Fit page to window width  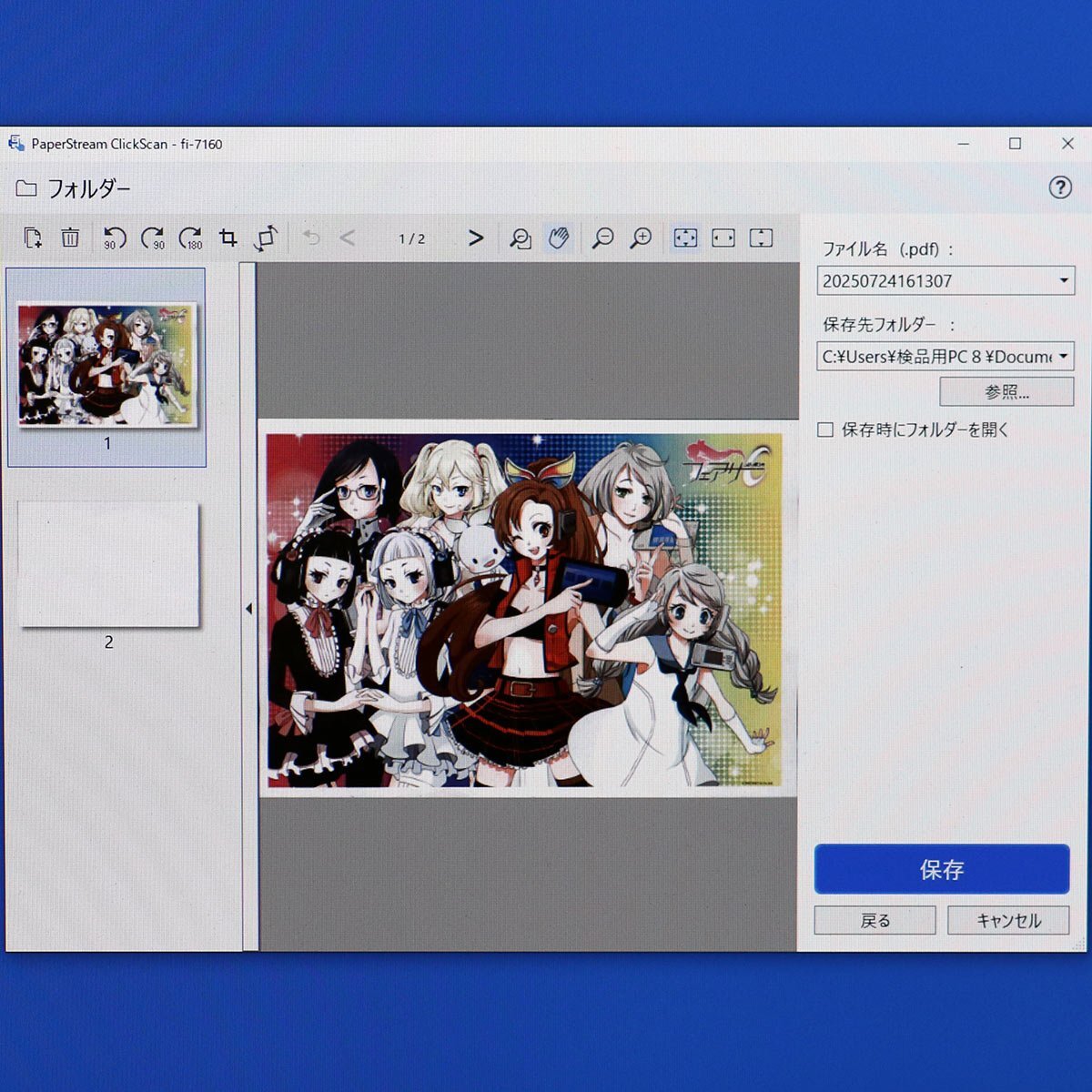tap(723, 238)
